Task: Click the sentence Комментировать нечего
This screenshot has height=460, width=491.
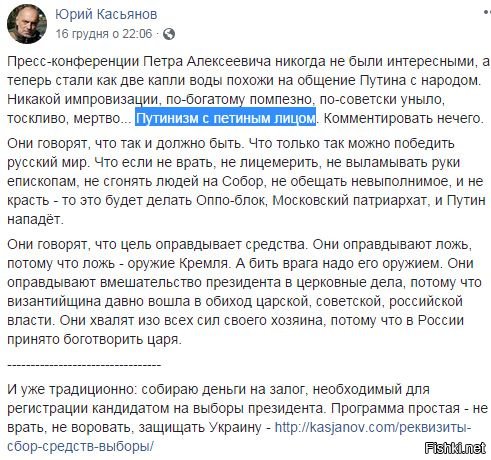Action: [404, 118]
